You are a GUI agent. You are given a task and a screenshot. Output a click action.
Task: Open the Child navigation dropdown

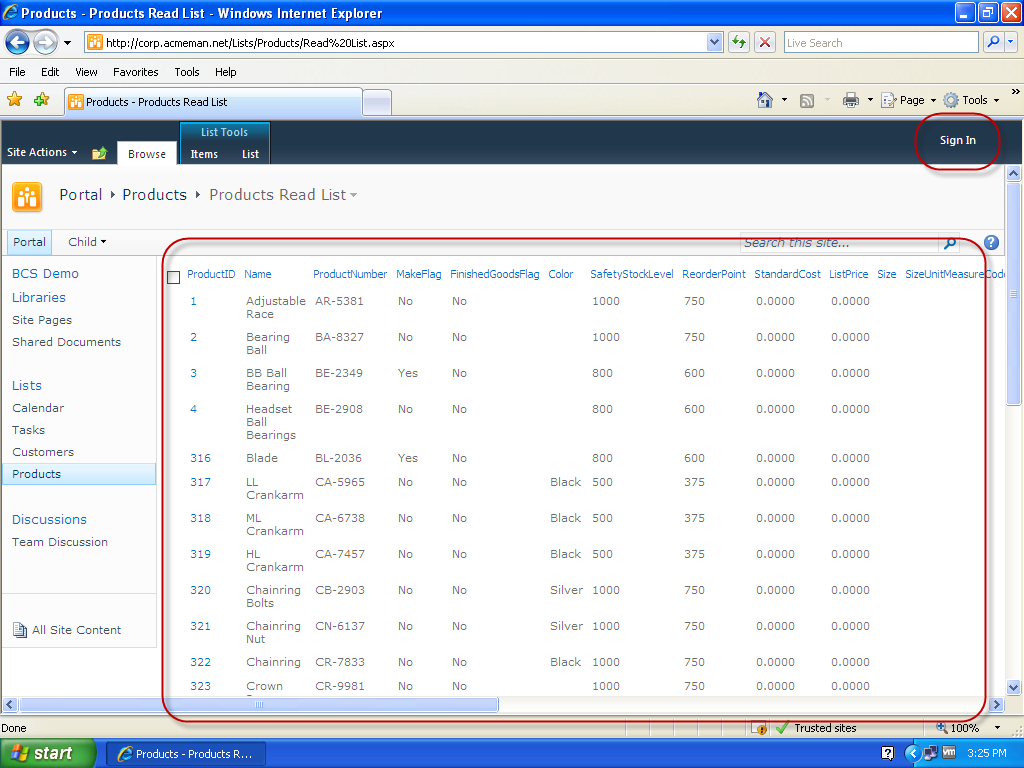pos(86,242)
